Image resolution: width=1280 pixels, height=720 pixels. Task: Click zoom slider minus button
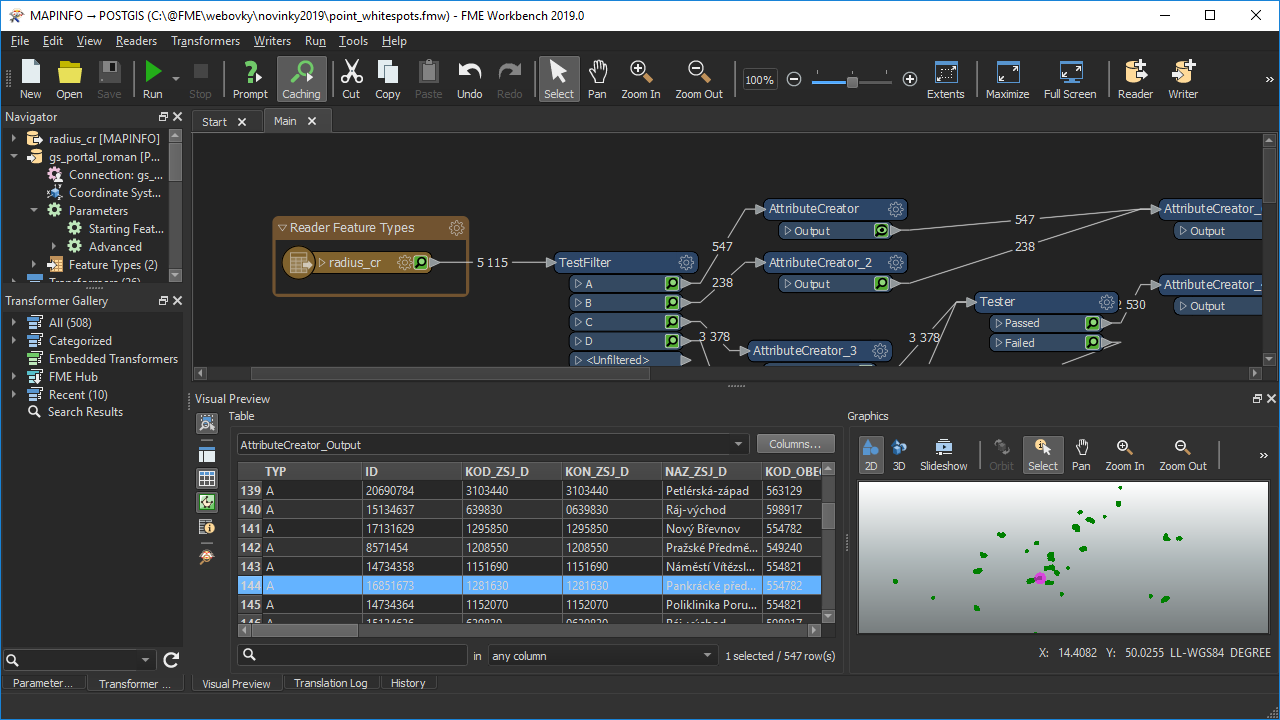(x=794, y=79)
